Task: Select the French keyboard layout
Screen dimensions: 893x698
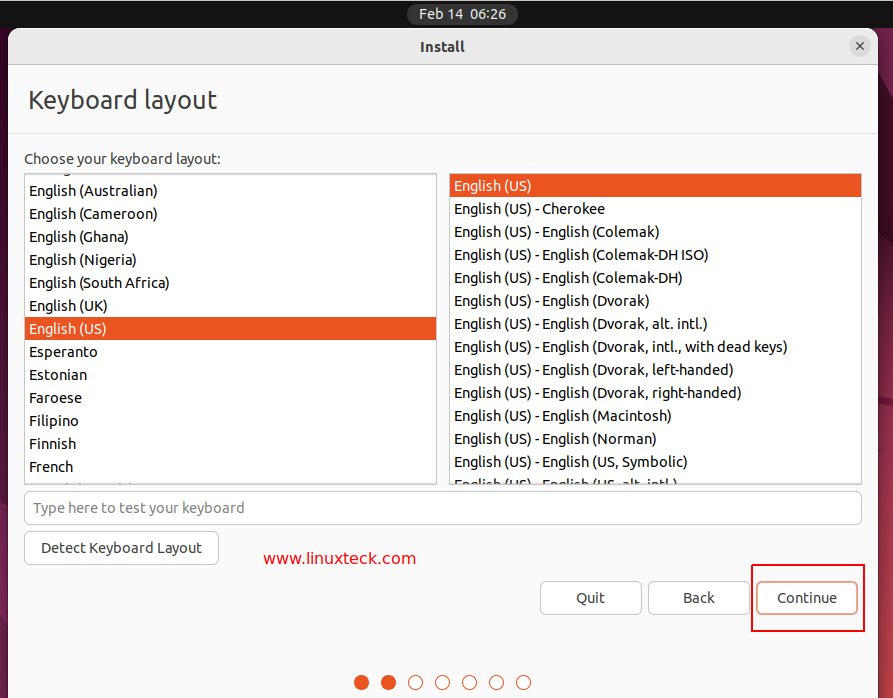Action: pos(51,466)
